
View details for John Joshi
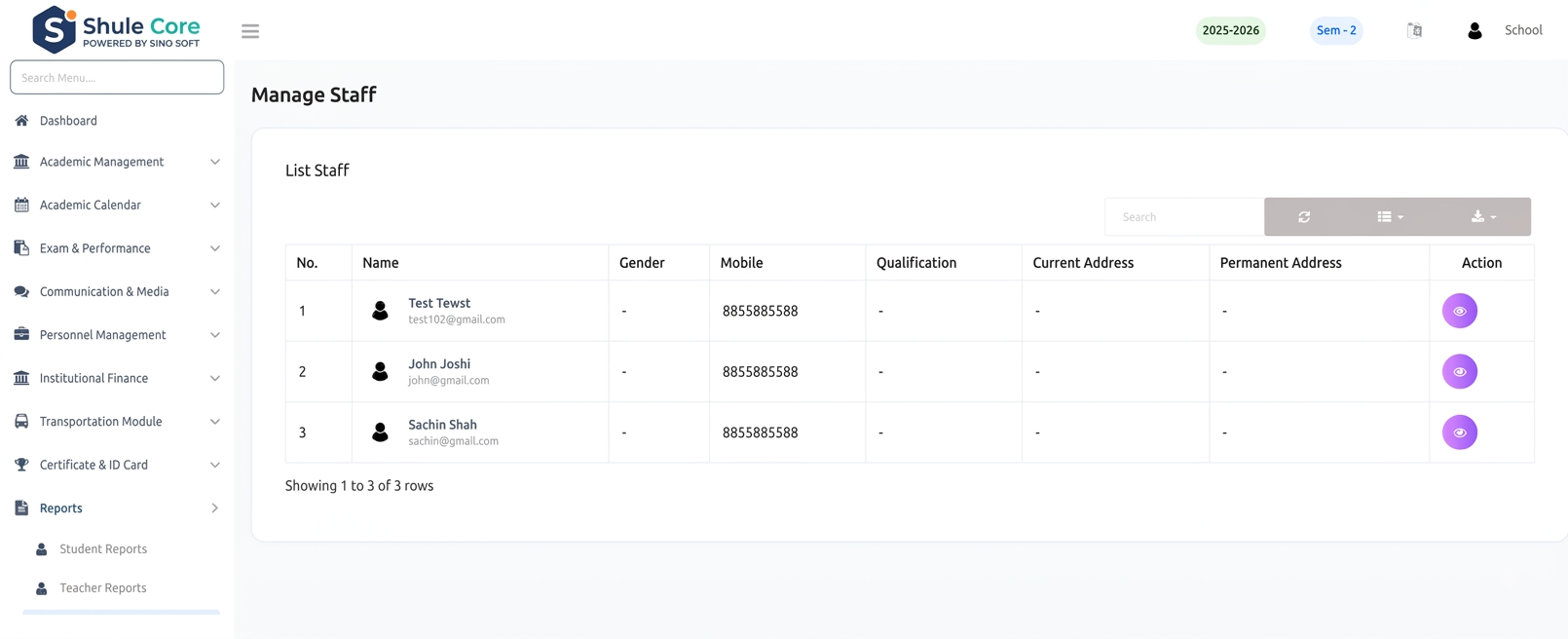point(1460,371)
